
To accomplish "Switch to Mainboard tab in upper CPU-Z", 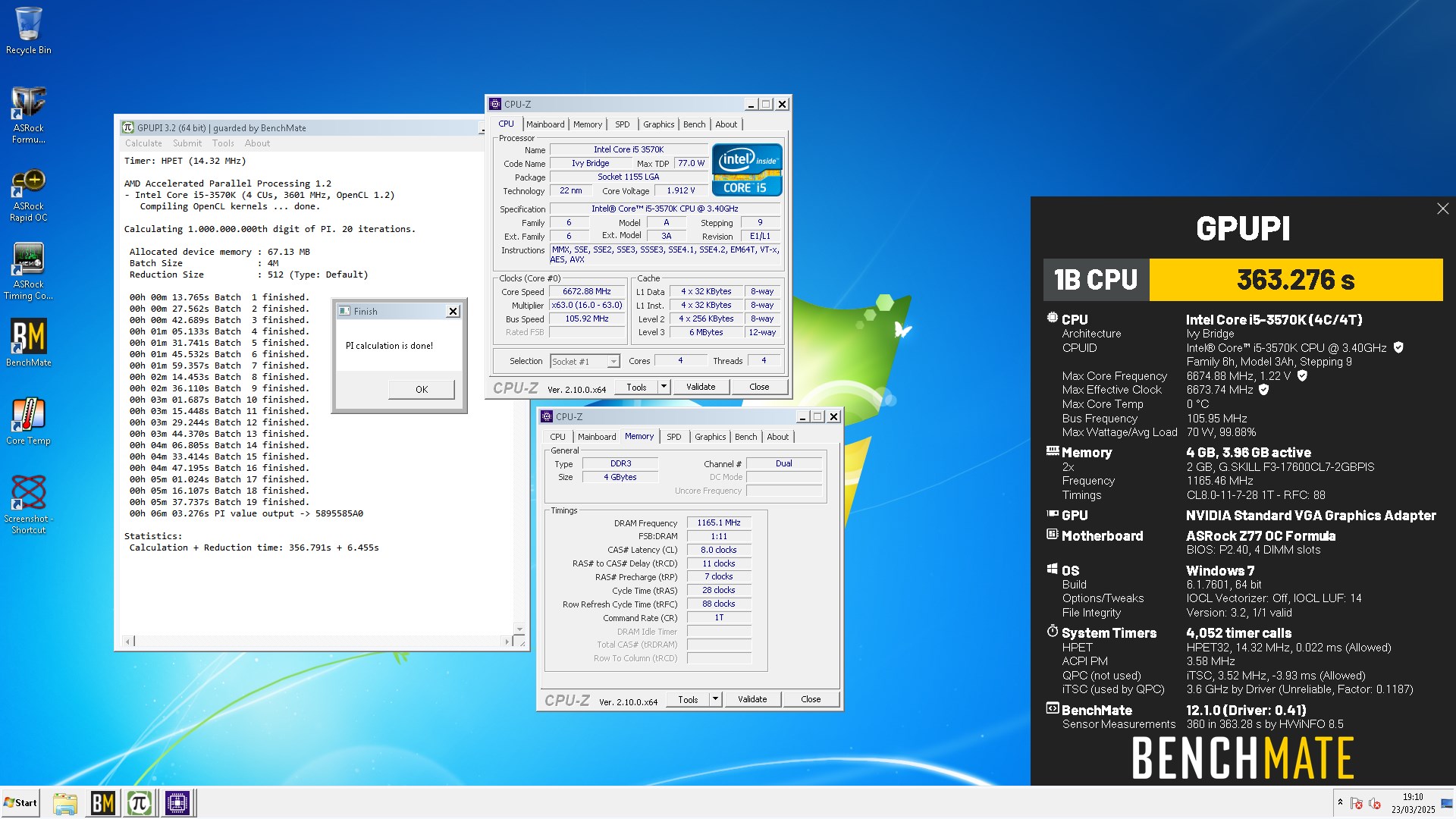I will pos(545,124).
